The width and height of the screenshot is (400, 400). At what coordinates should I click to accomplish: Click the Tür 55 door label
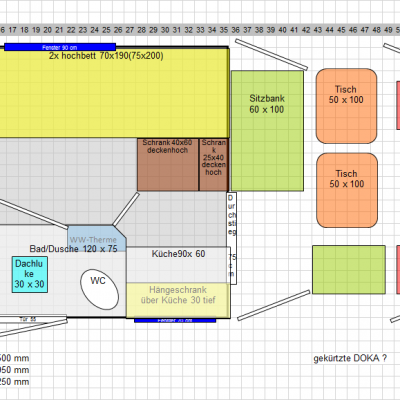coord(28,319)
